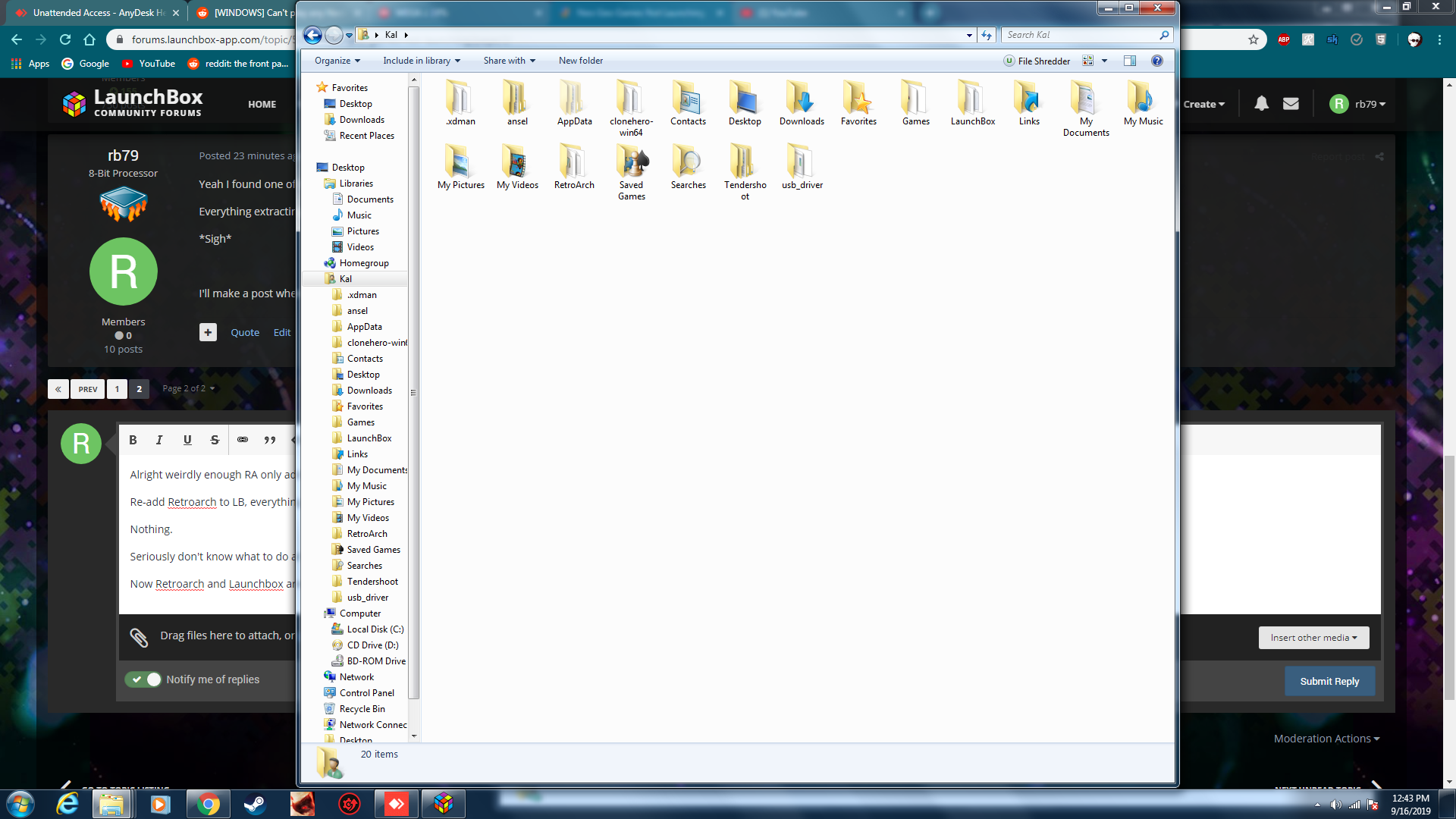Select Control Panel in navigation tree

pyautogui.click(x=366, y=693)
